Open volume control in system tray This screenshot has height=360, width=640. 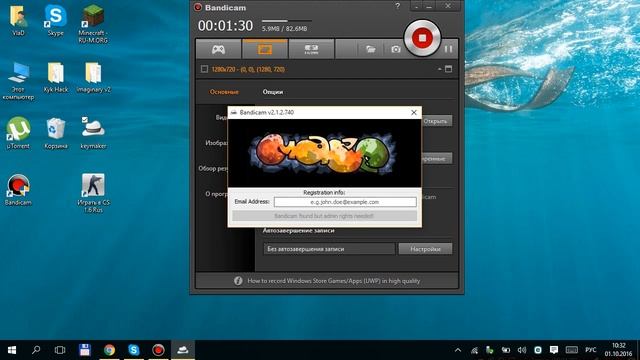click(522, 350)
